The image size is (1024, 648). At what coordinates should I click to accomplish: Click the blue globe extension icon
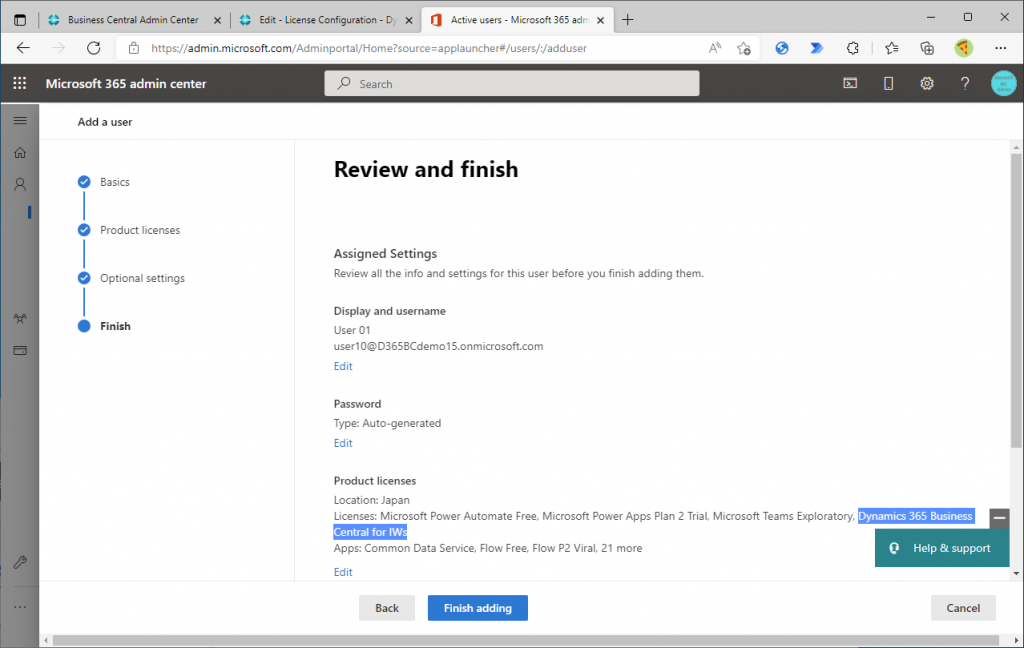pyautogui.click(x=782, y=48)
